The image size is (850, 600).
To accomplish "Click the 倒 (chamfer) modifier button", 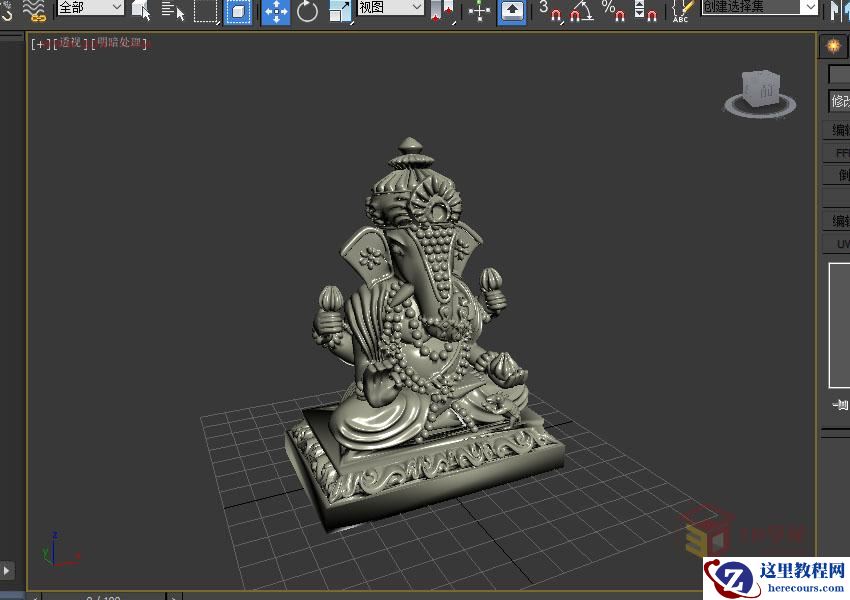I will (838, 175).
